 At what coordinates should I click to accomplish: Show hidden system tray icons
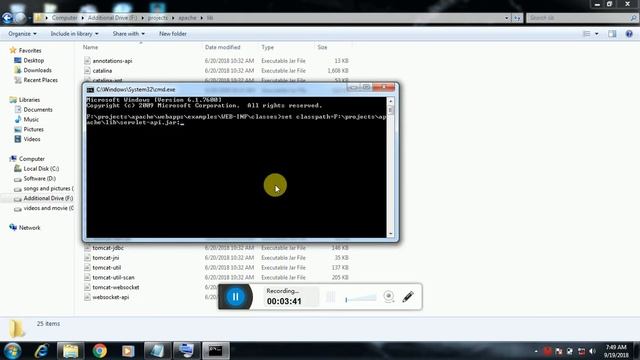point(536,351)
